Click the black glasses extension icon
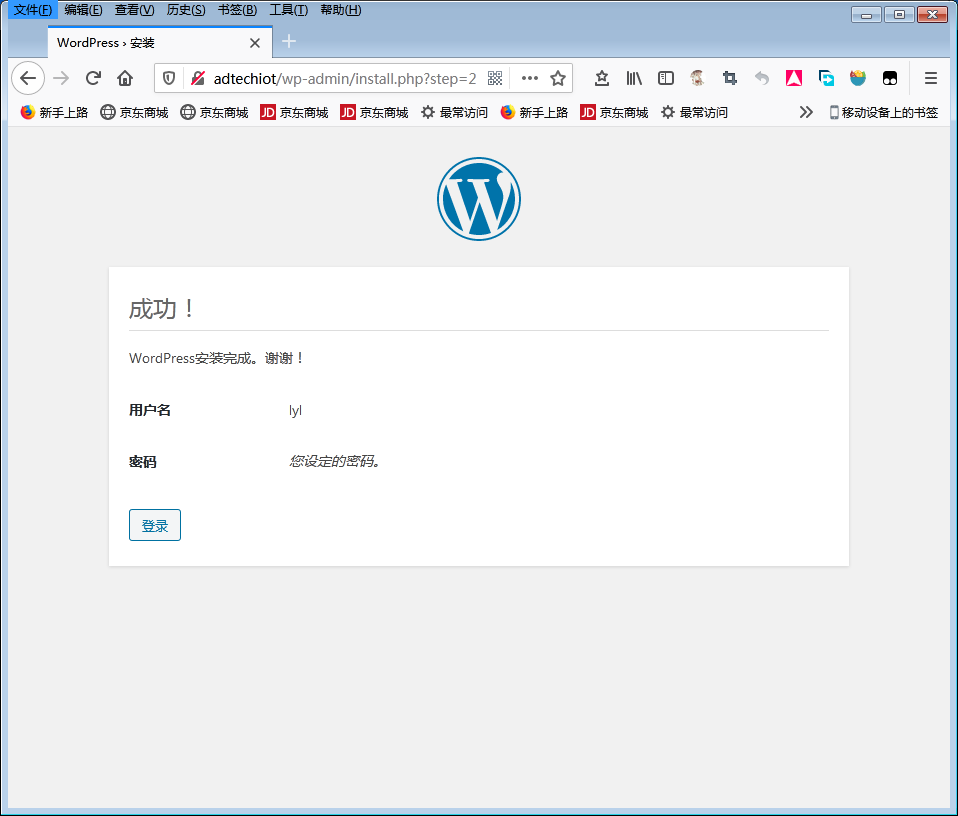The height and width of the screenshot is (816, 958). pos(889,77)
